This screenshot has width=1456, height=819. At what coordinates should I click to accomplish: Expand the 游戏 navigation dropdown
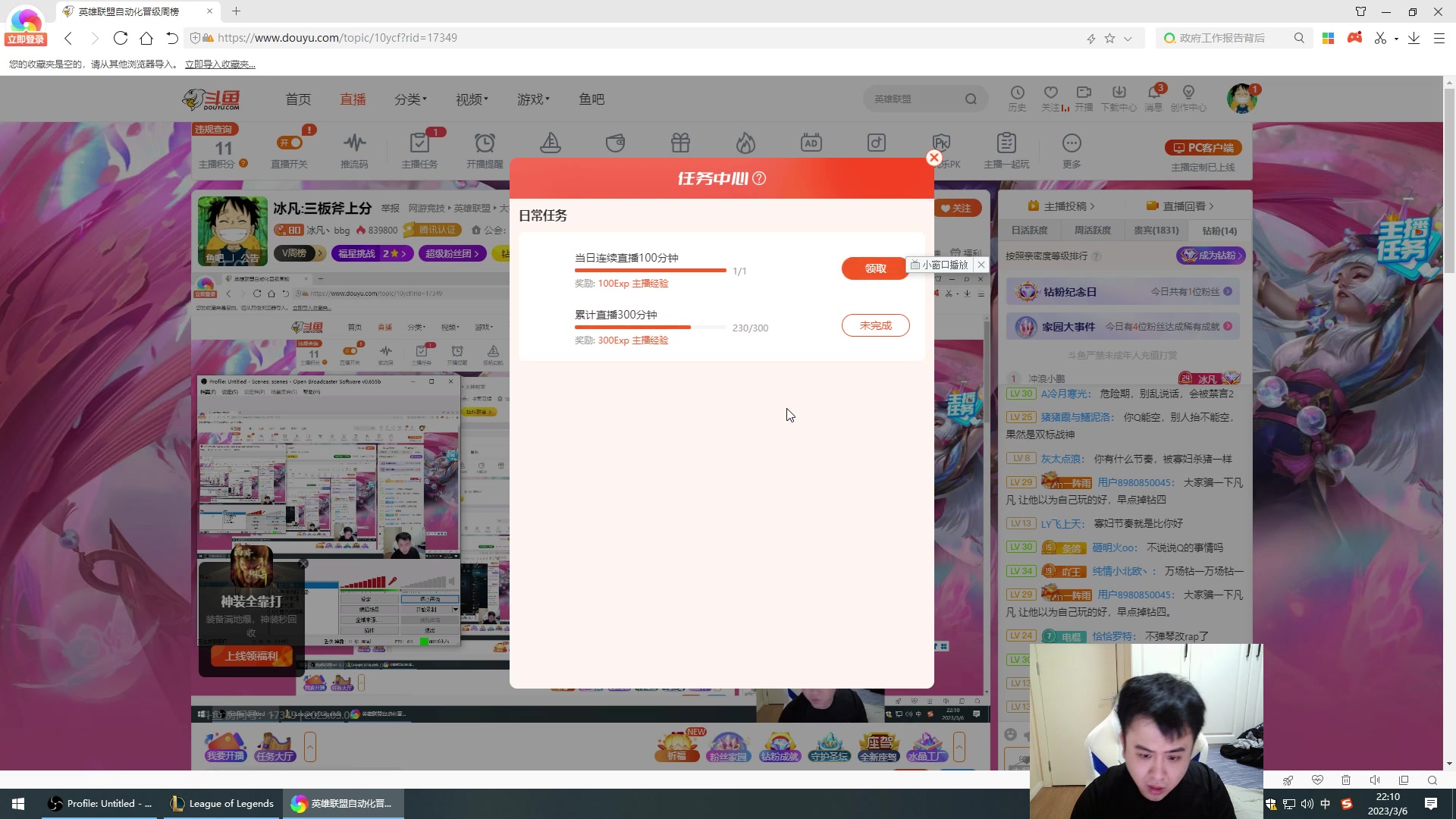[x=533, y=99]
